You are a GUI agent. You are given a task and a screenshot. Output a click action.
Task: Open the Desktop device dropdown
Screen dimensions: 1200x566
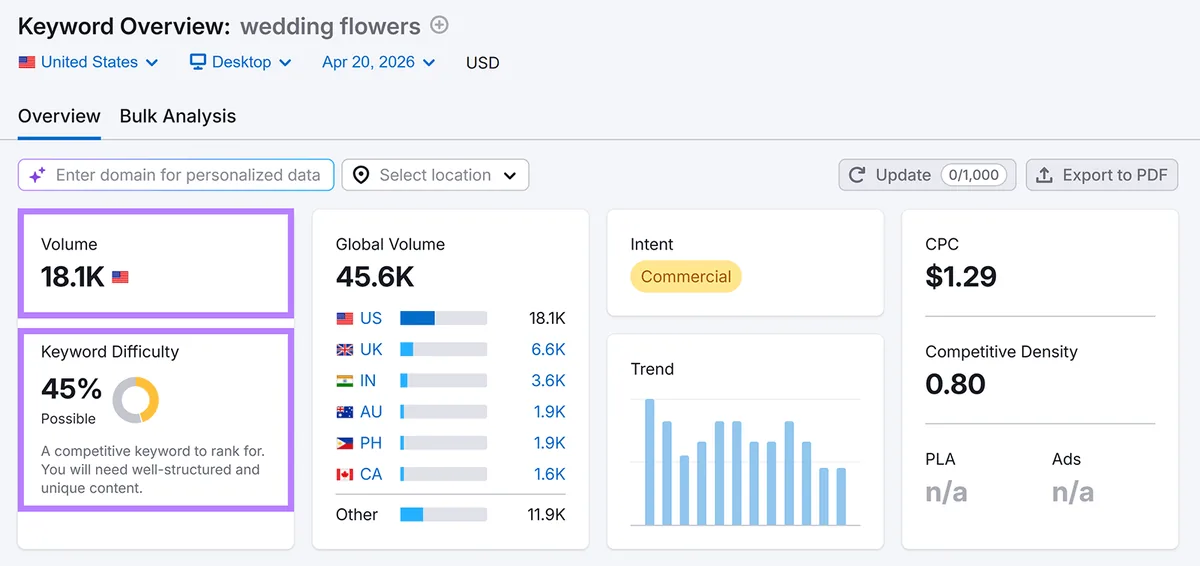tap(241, 62)
